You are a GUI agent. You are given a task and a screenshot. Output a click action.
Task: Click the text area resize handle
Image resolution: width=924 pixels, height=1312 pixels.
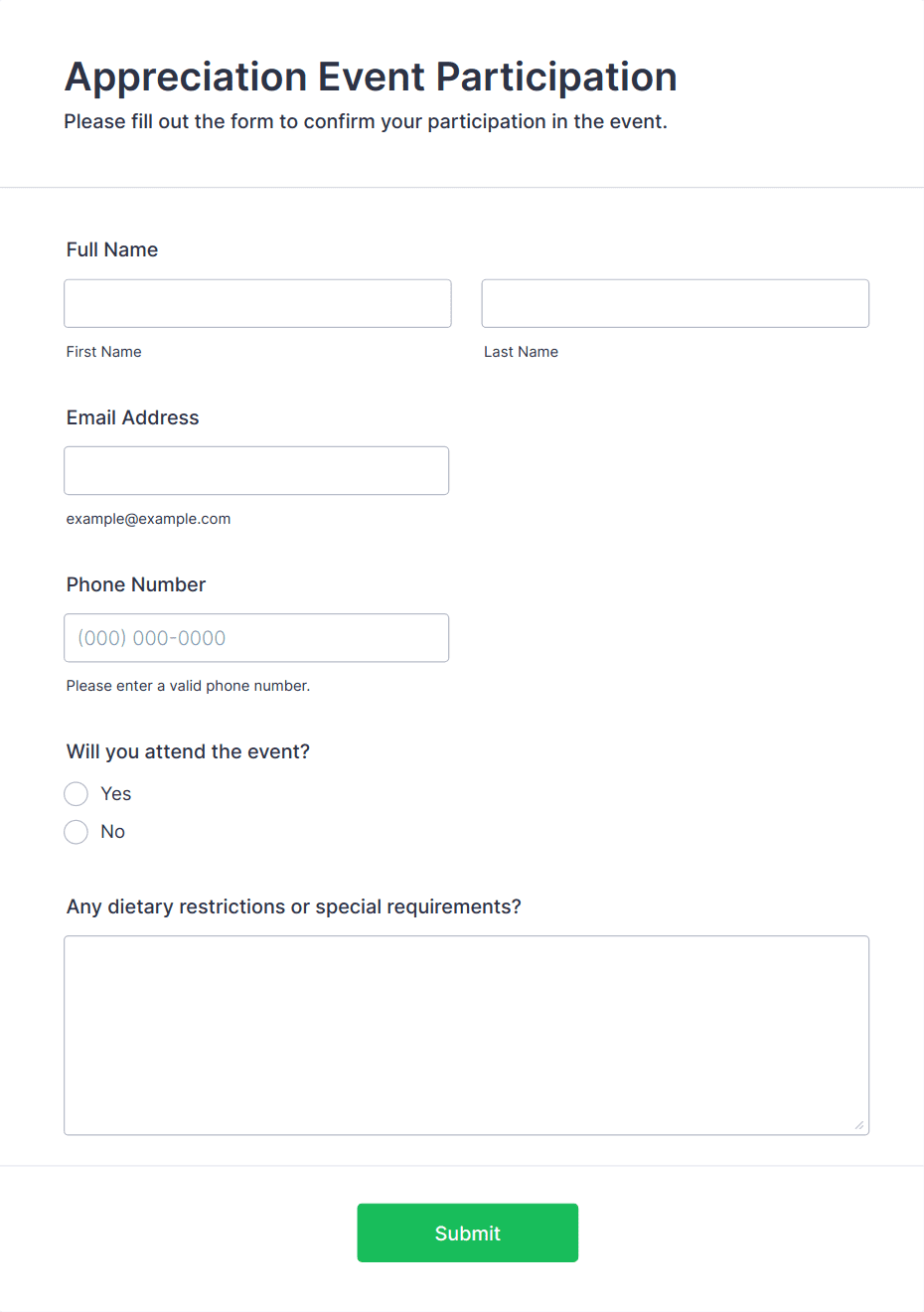tap(859, 1125)
